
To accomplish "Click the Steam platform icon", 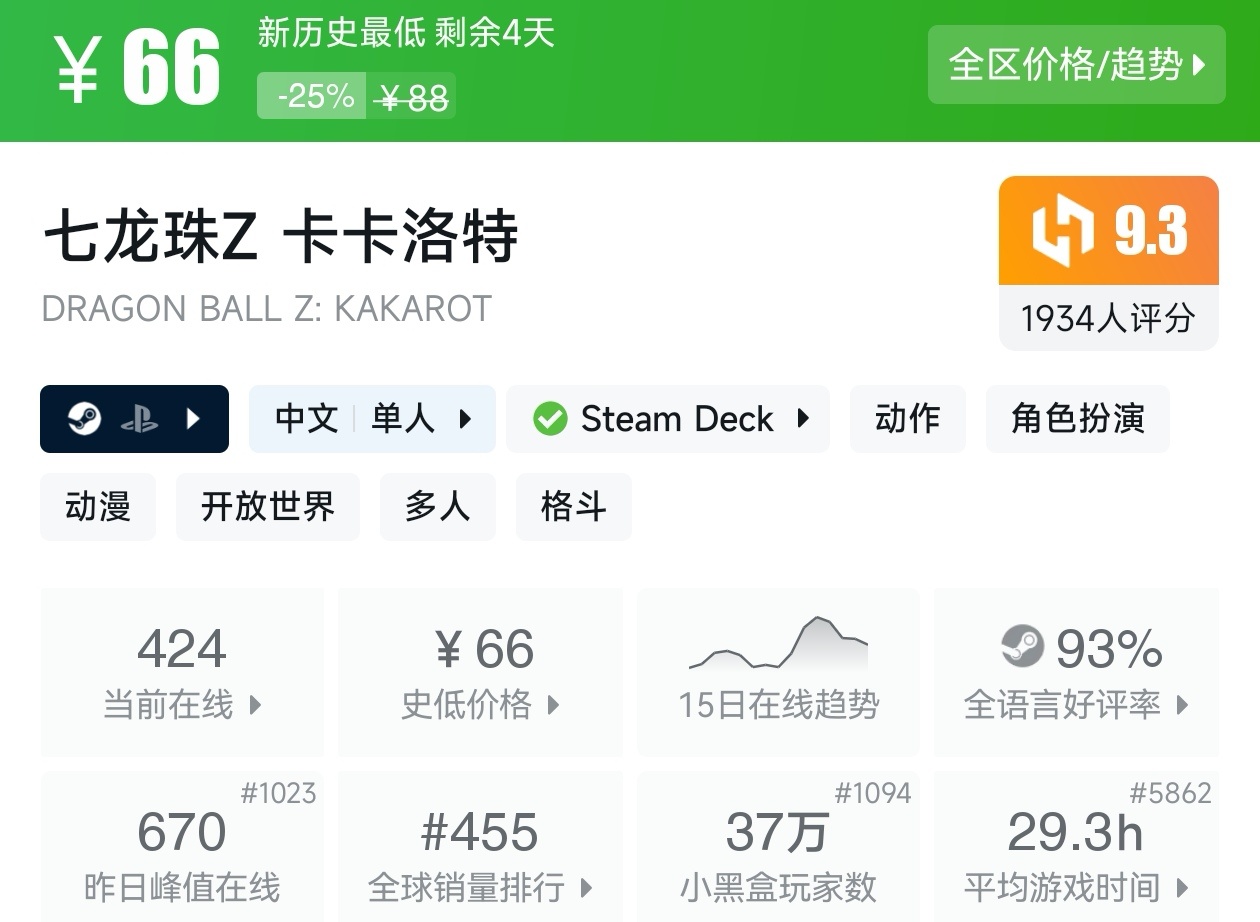I will point(85,419).
